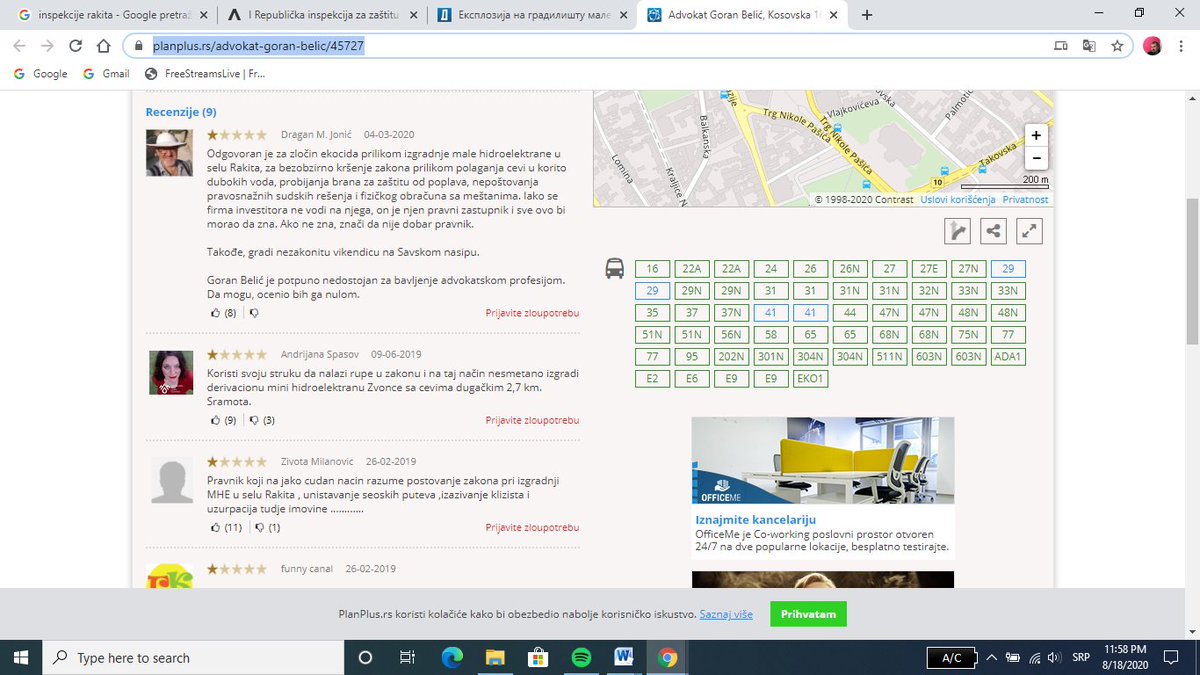Select bus line 27E
This screenshot has width=1200, height=675.
click(x=929, y=269)
